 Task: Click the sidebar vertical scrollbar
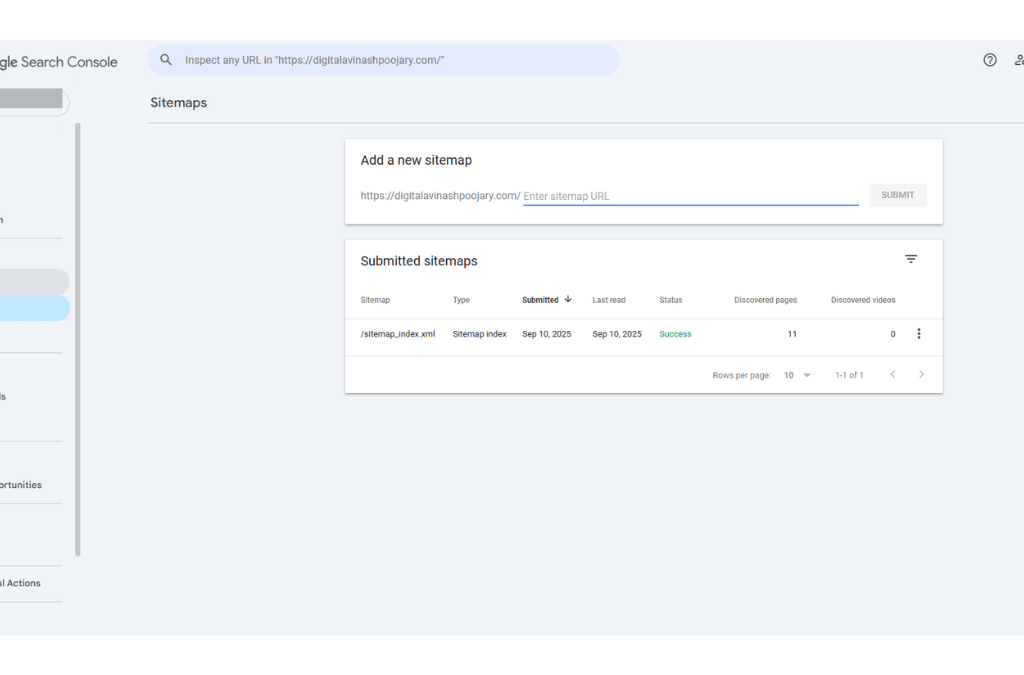(78, 340)
